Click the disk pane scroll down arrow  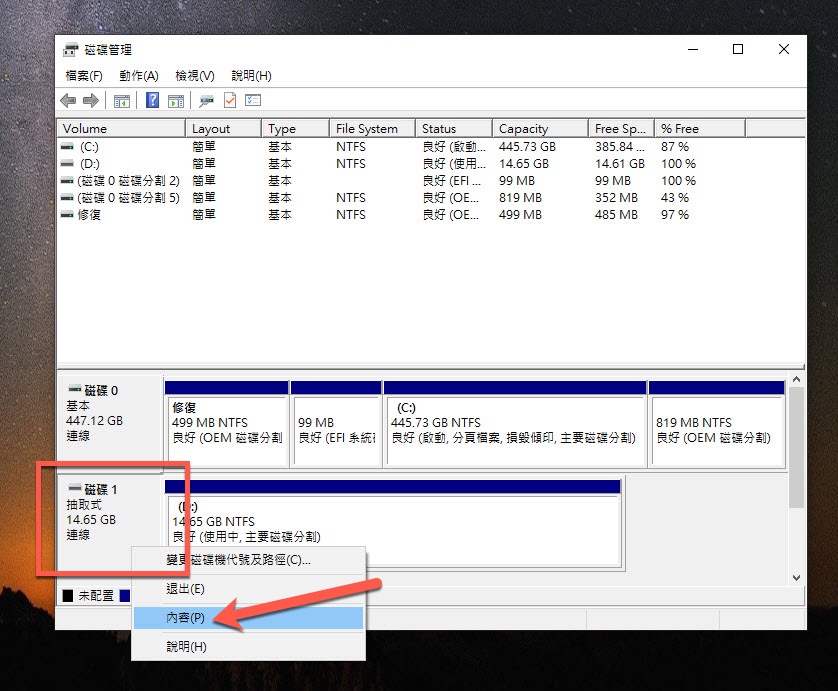[796, 578]
